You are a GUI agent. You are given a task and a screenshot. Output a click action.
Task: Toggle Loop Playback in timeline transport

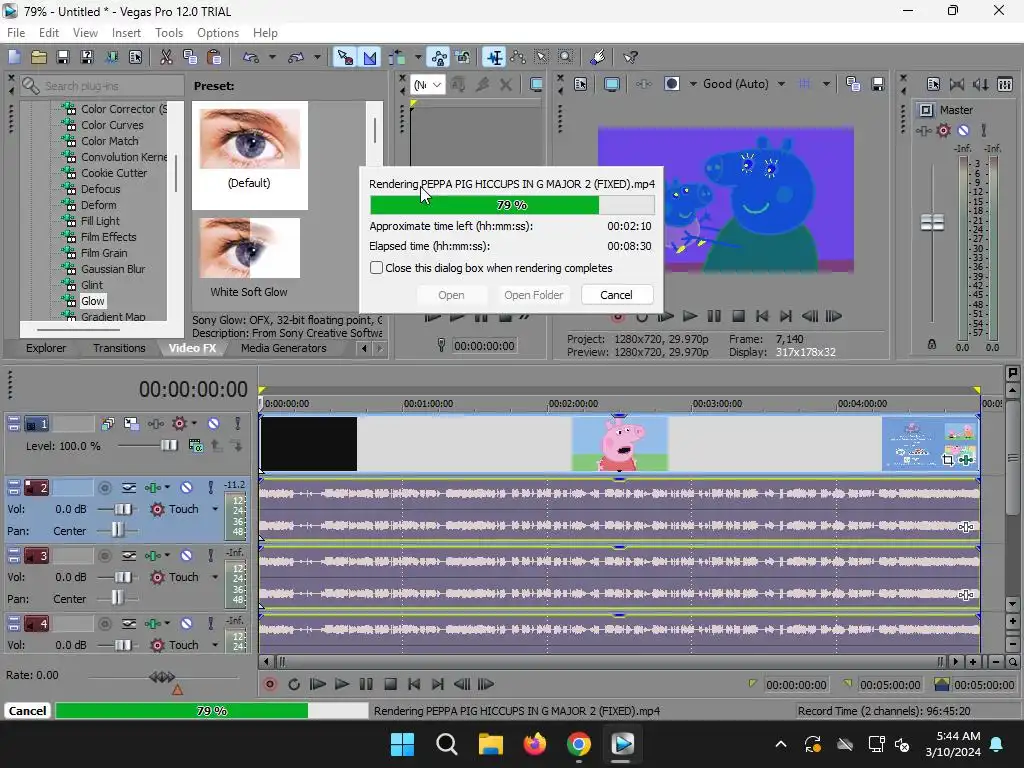[x=294, y=684]
